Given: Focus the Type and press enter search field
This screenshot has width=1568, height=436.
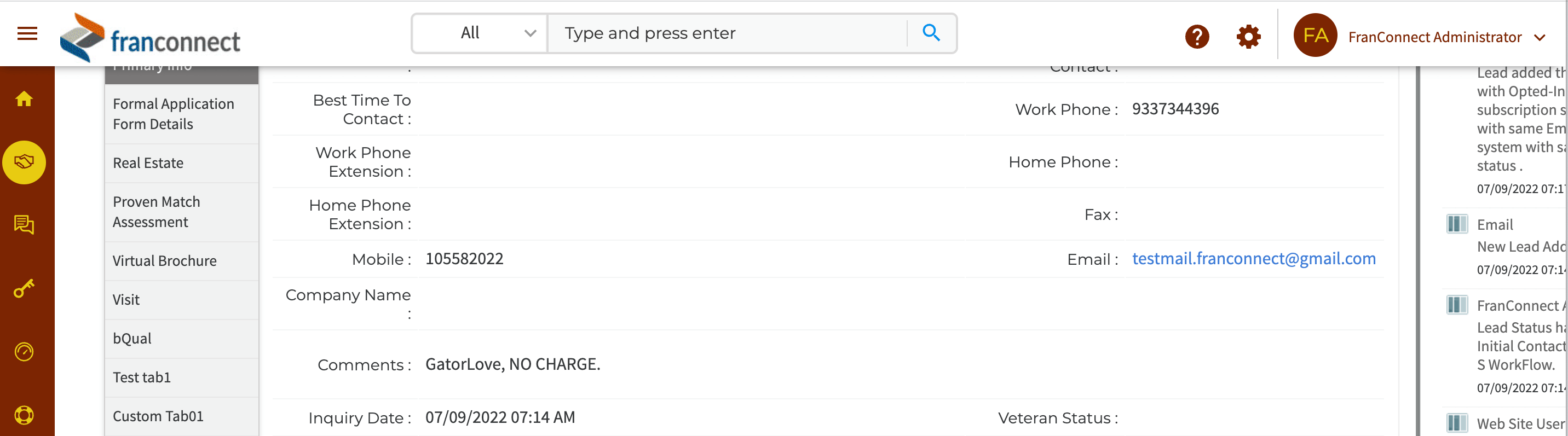Looking at the screenshot, I should tap(728, 33).
